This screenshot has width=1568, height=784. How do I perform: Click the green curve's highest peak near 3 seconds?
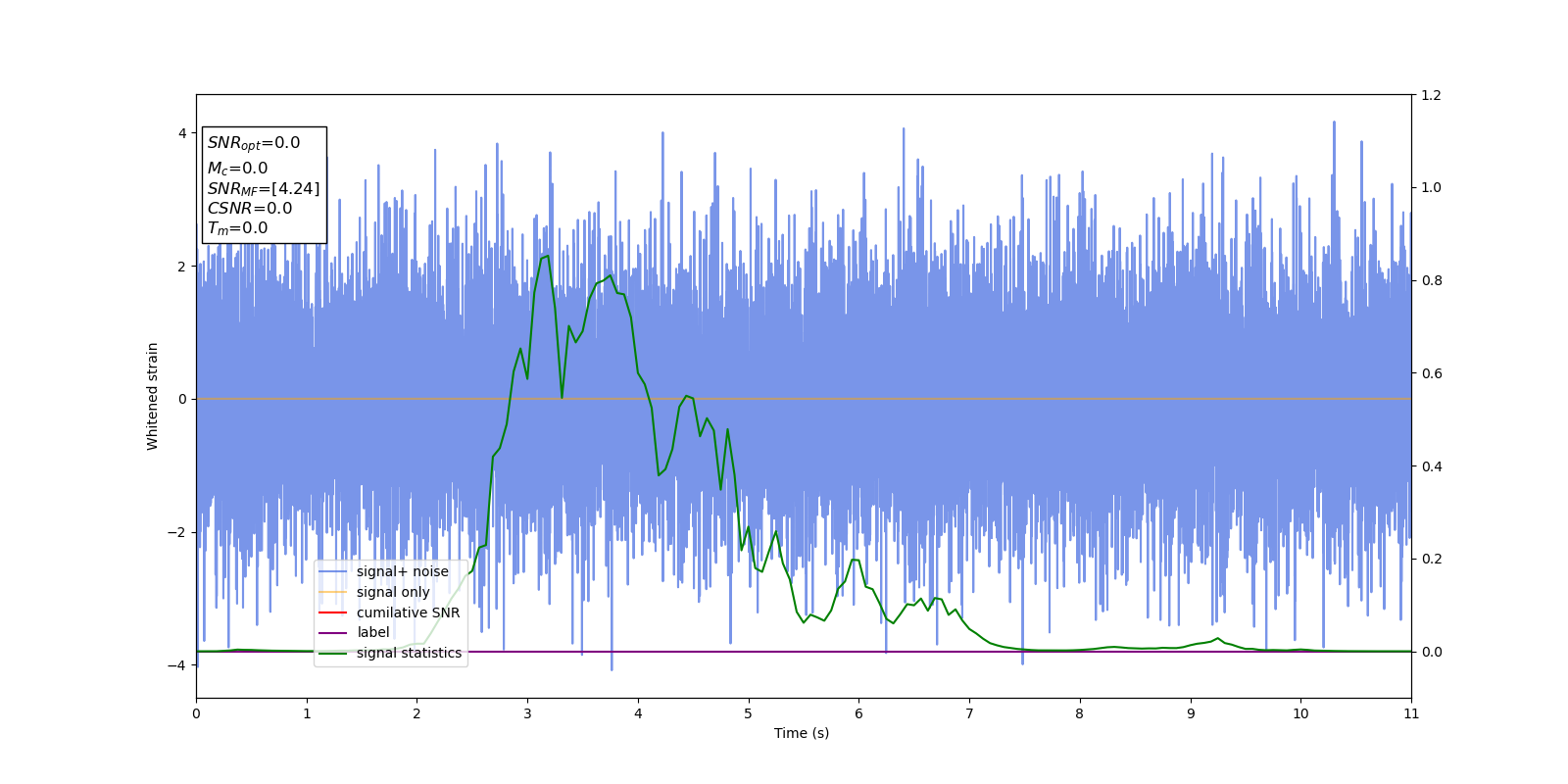[x=546, y=256]
